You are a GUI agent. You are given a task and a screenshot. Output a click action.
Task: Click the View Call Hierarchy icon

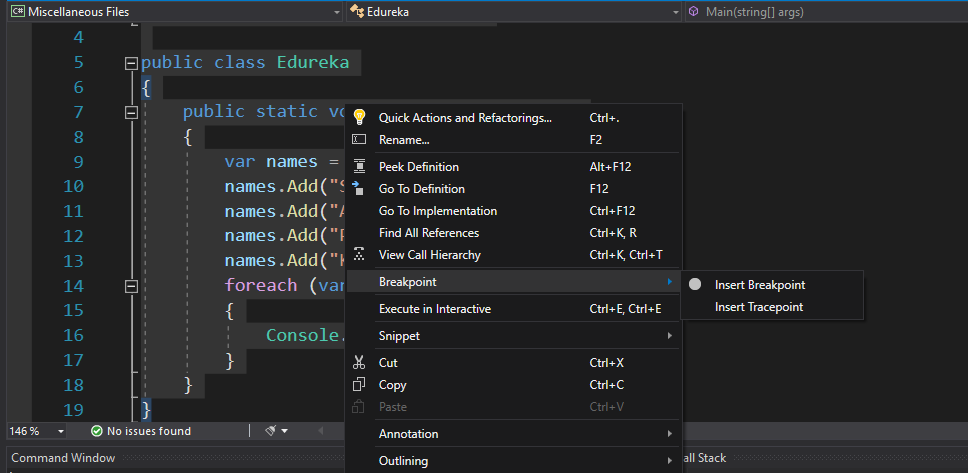(x=359, y=254)
